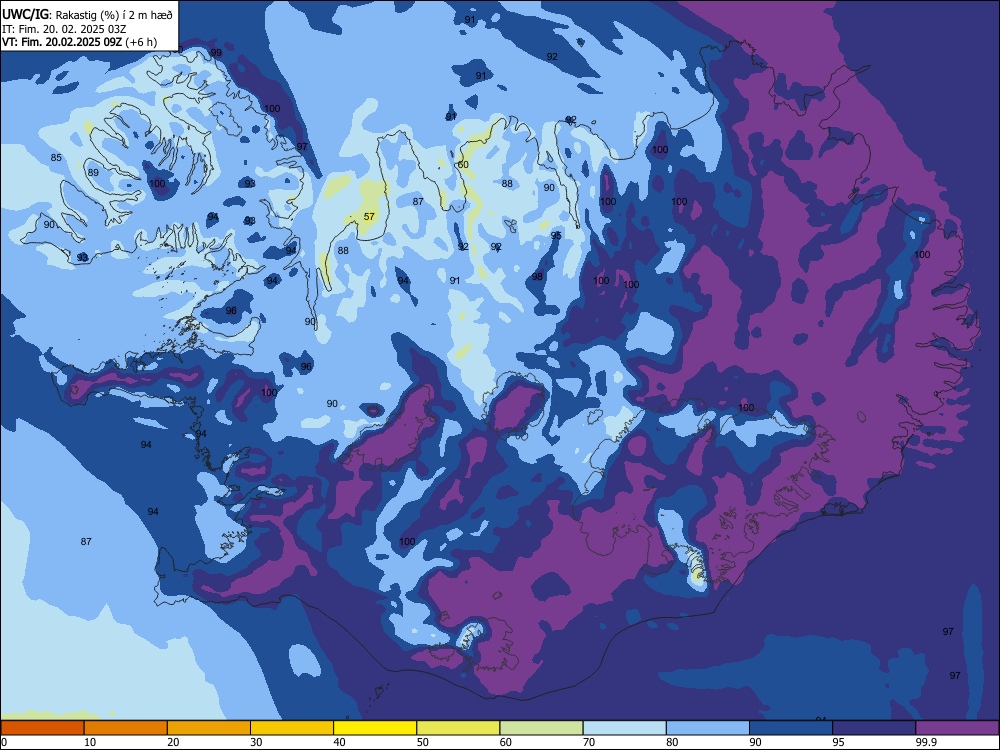Click the orange 10–20 legend swatch

pos(126,728)
